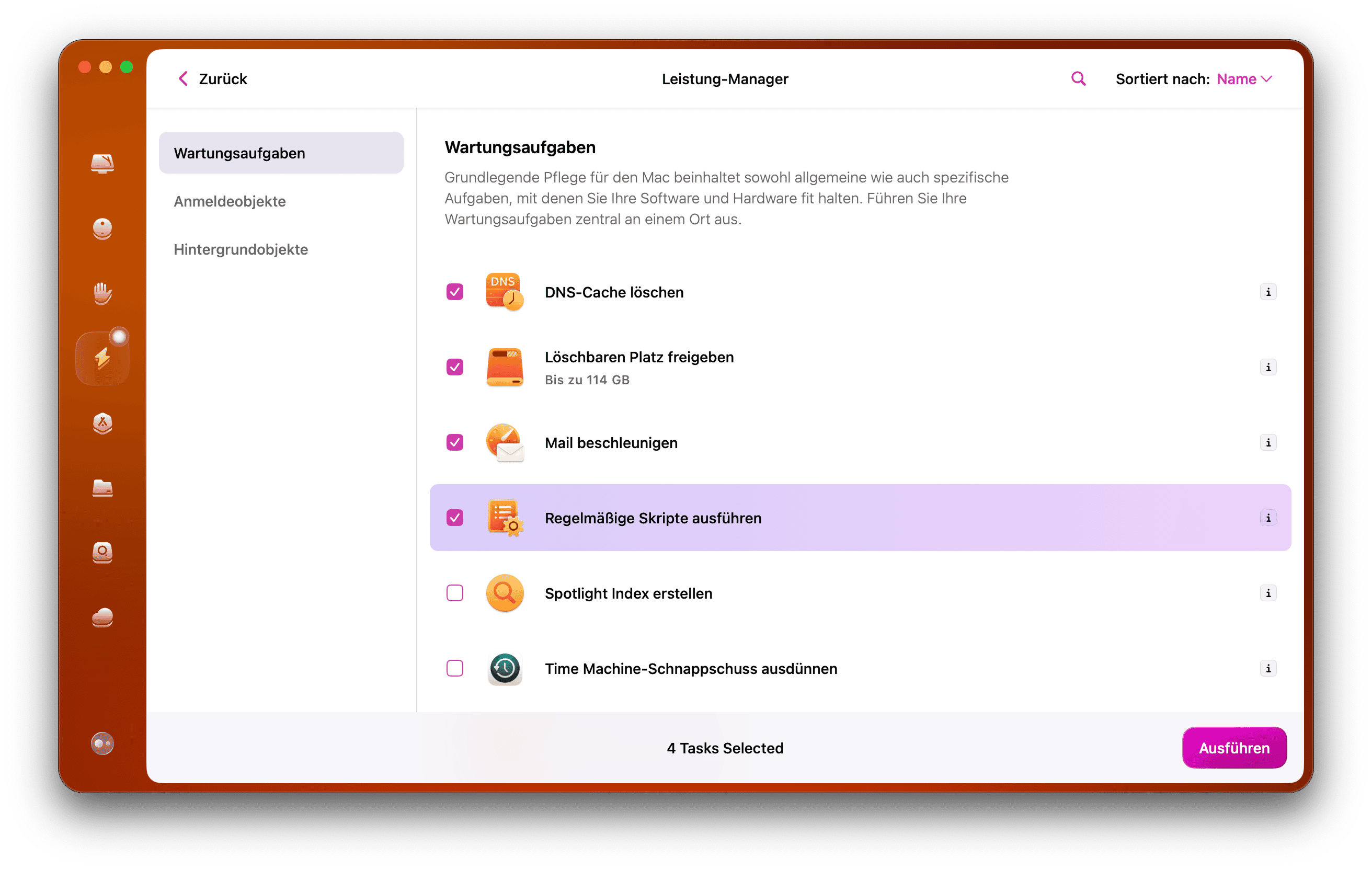Open the hand-shaped Protection module
The width and height of the screenshot is (1372, 870).
click(102, 293)
